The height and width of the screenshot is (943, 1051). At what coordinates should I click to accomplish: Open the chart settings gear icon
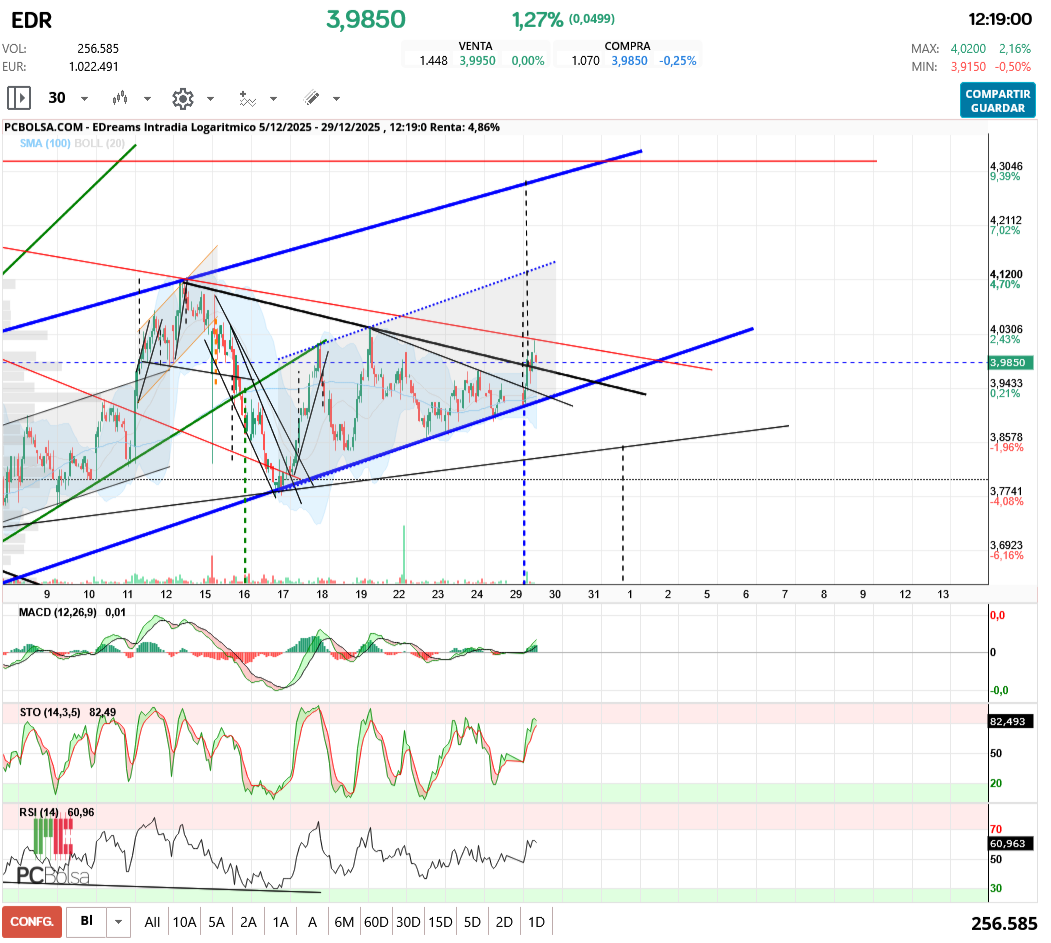[x=182, y=97]
